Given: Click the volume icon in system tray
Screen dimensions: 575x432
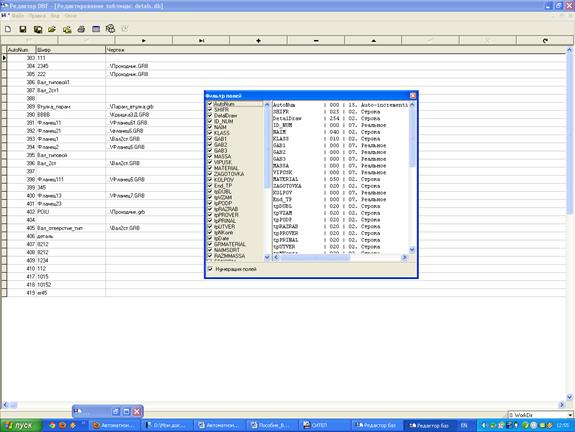Looking at the screenshot, I should [484, 425].
